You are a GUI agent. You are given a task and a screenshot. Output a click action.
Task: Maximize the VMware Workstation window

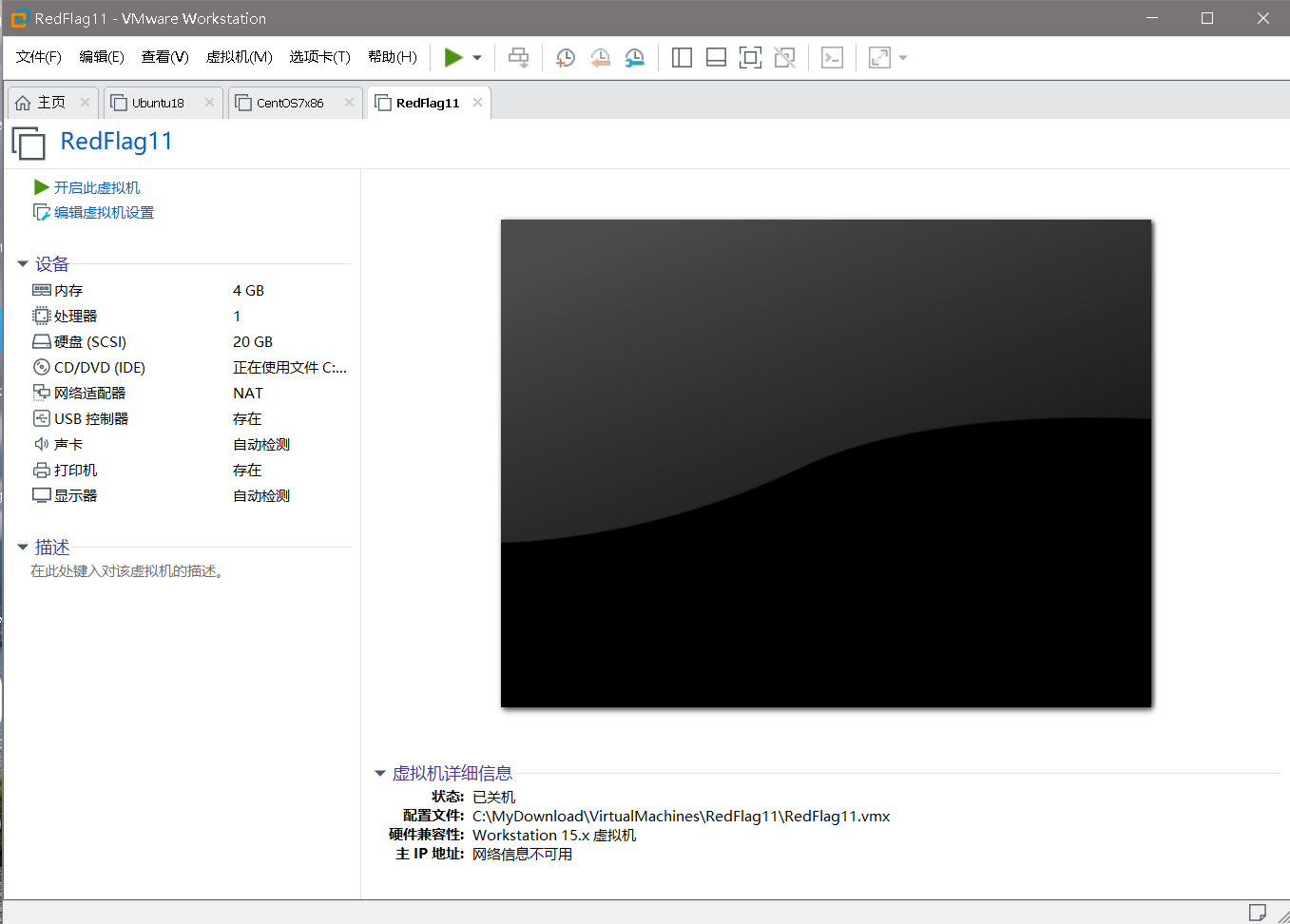pos(1207,18)
